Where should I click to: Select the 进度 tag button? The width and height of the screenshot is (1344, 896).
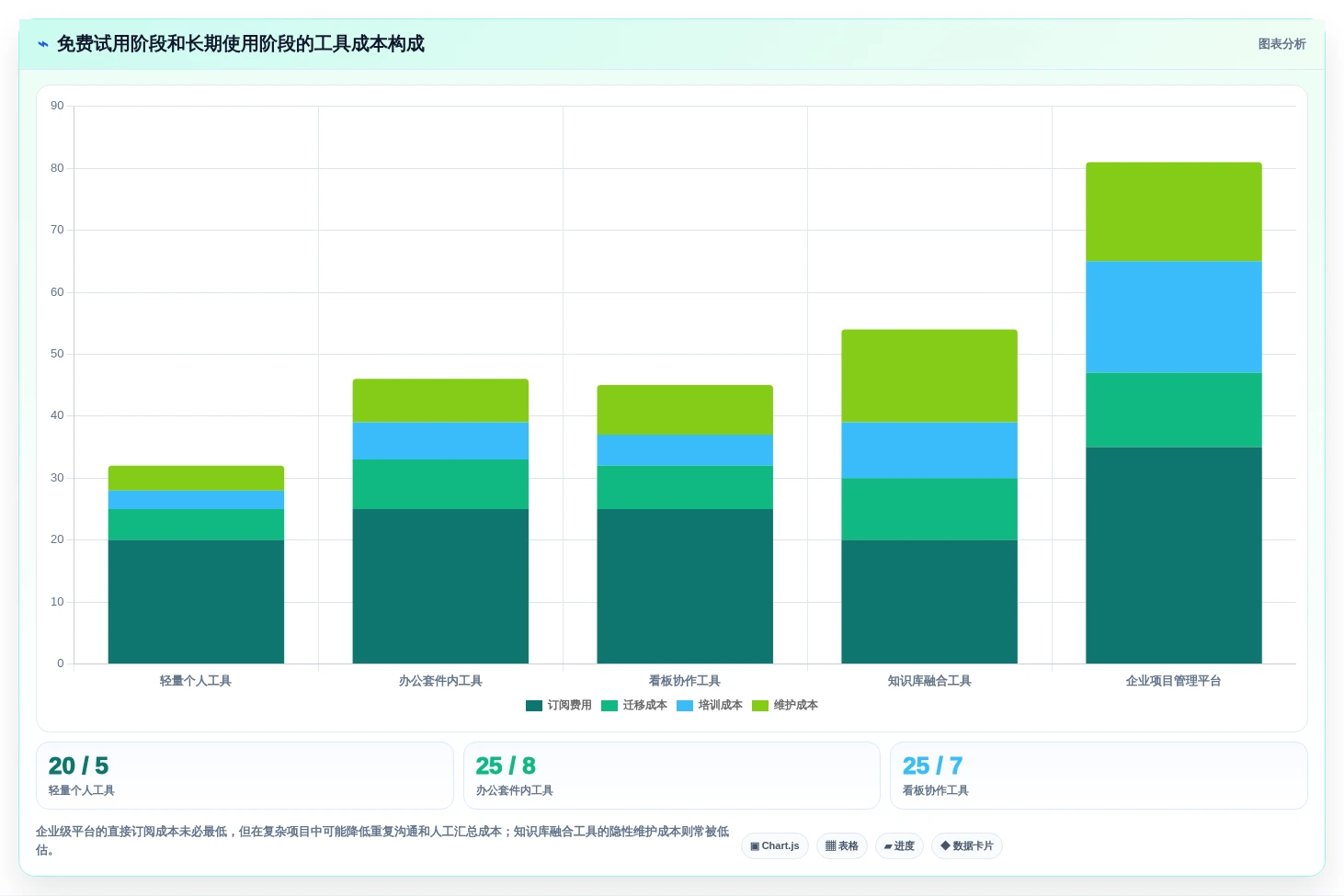tap(899, 846)
